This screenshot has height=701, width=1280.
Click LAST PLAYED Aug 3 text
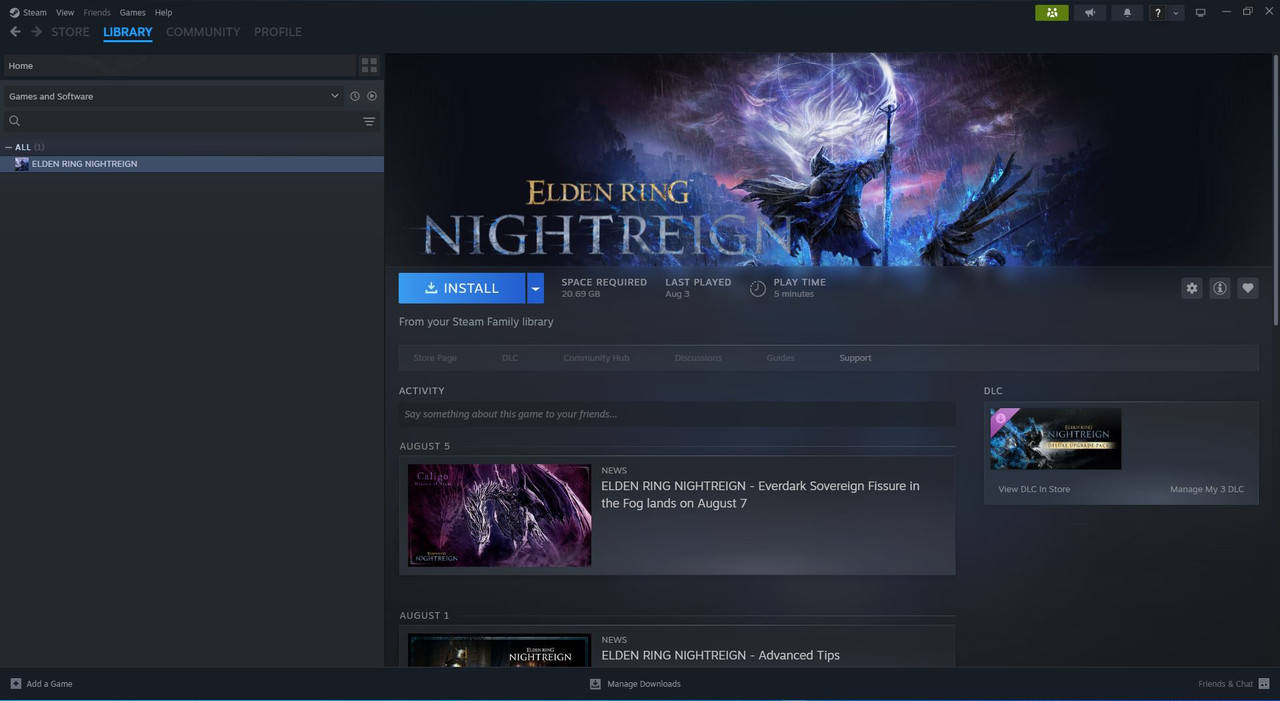(x=698, y=288)
